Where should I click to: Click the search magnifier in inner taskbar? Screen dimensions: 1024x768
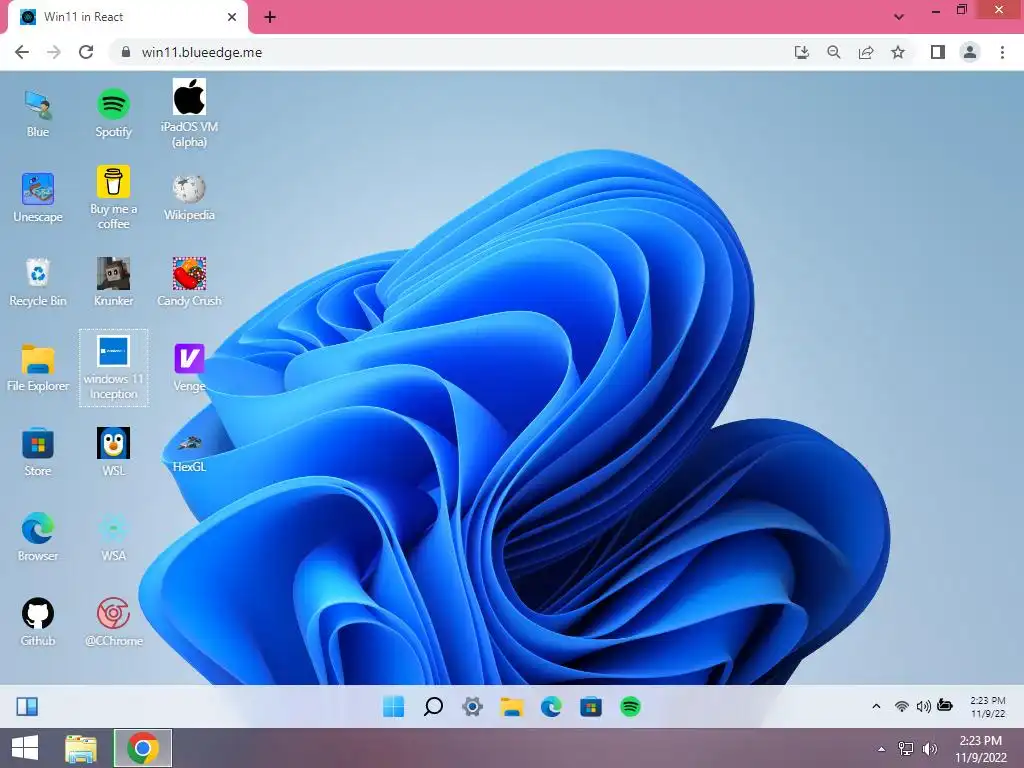coord(433,707)
